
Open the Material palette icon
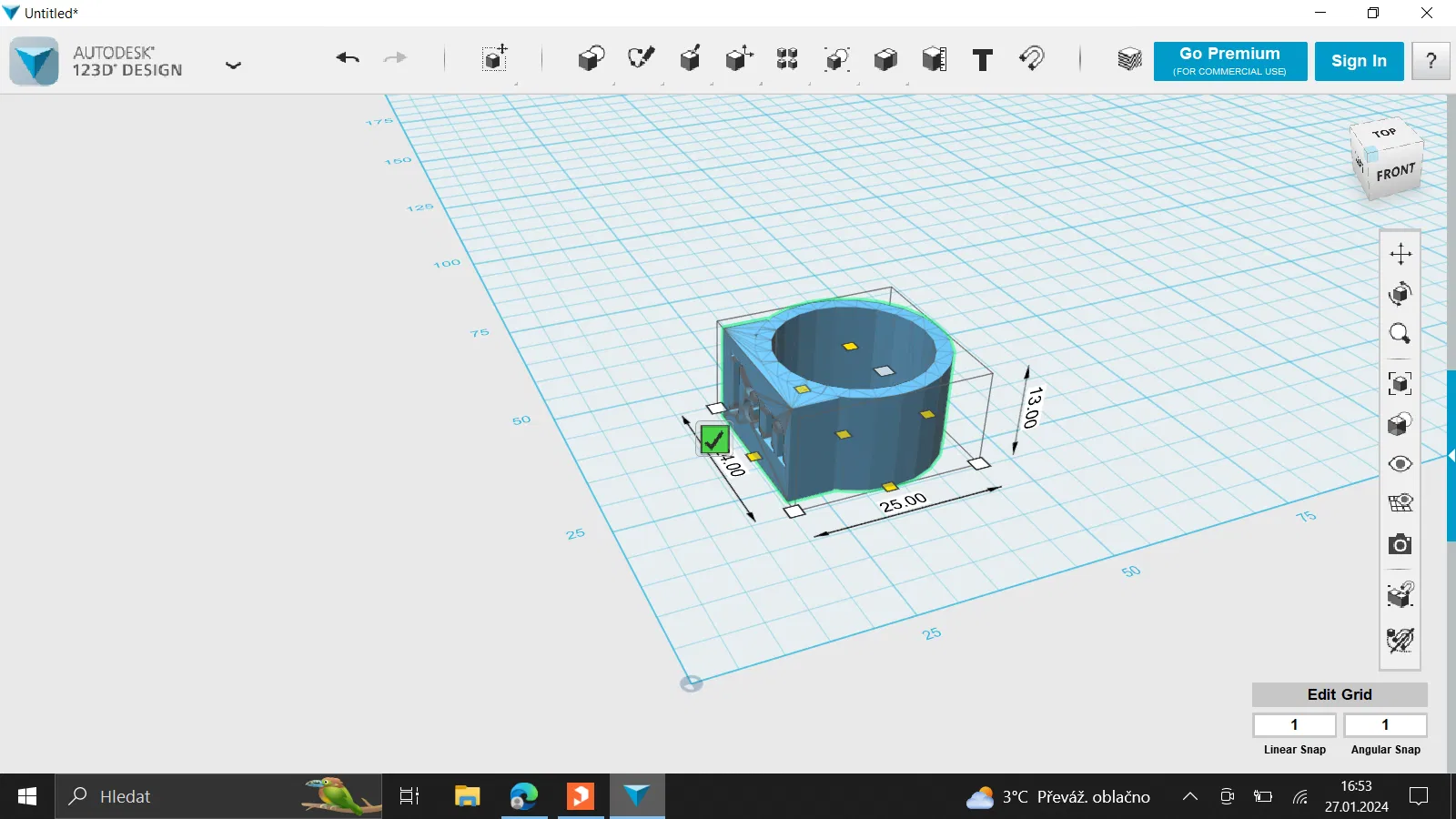tap(1129, 60)
